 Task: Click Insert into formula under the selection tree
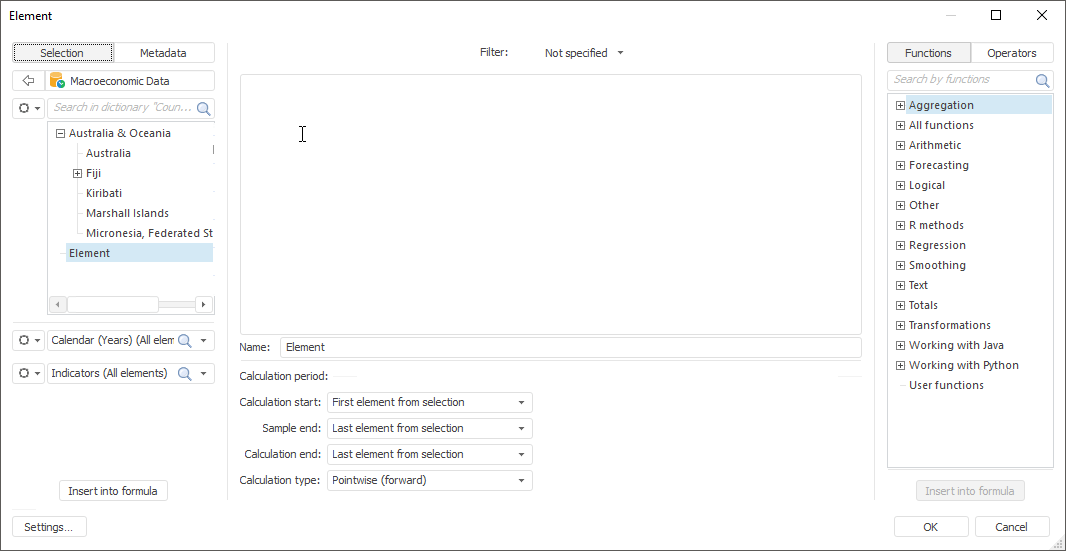pos(113,491)
